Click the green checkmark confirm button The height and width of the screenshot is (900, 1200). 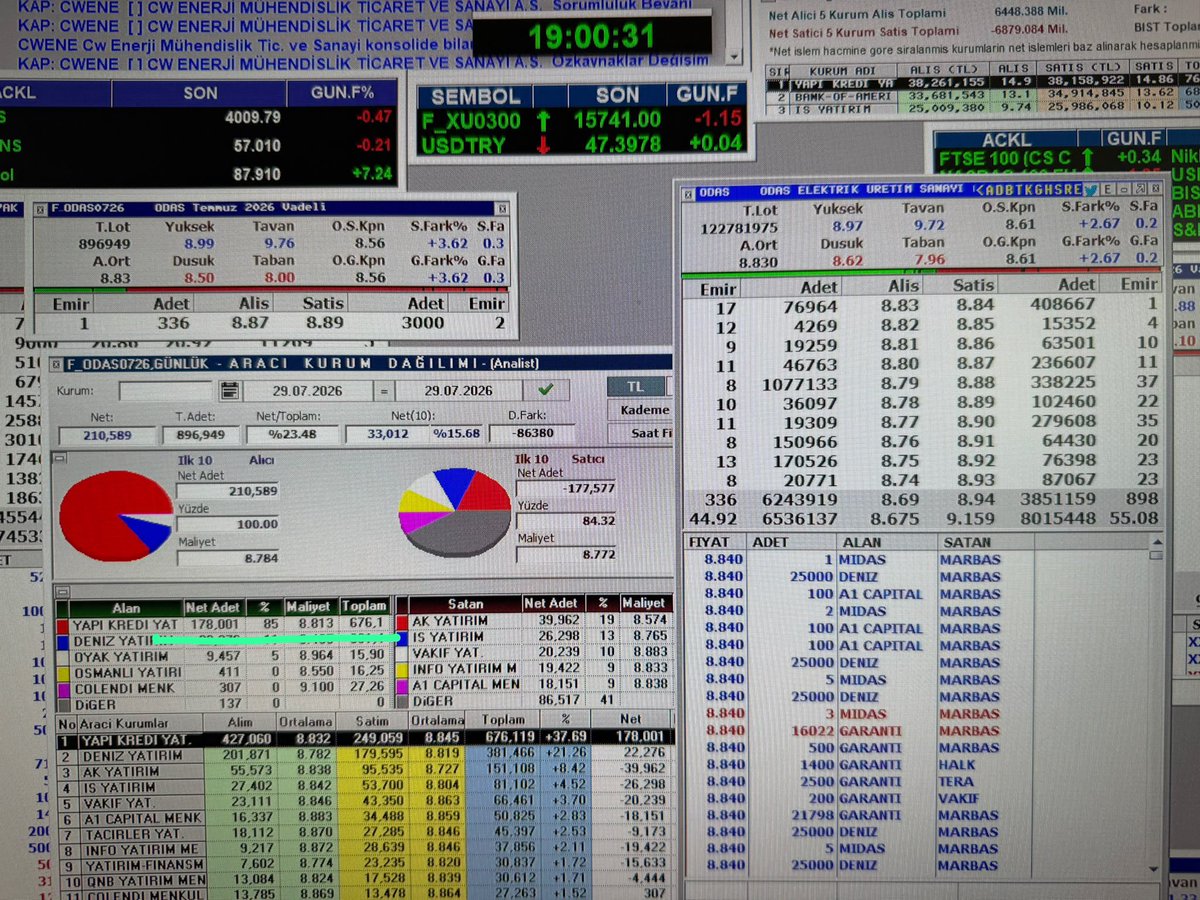coord(545,390)
